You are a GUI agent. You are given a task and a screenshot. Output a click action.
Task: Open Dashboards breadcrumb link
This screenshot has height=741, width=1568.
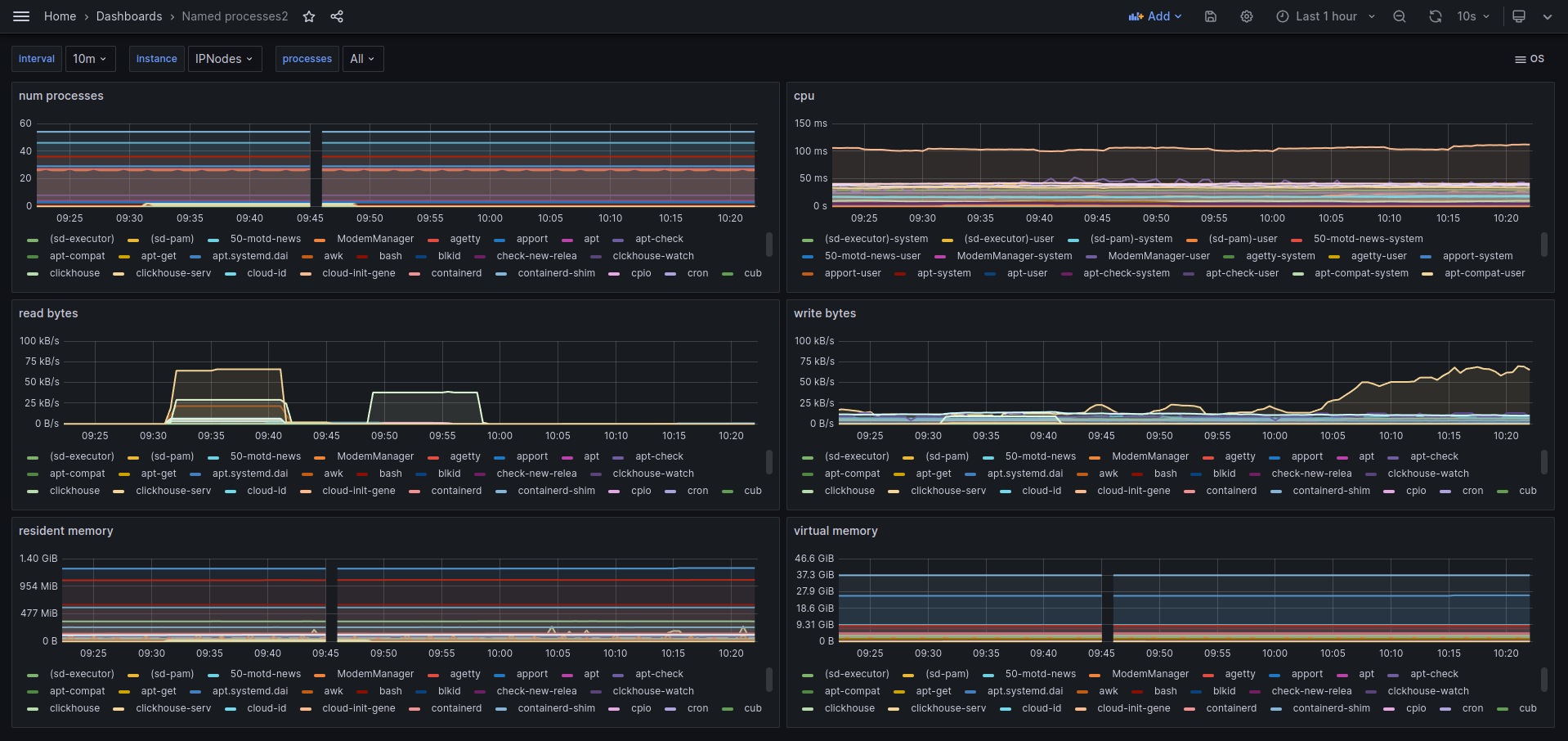point(129,16)
